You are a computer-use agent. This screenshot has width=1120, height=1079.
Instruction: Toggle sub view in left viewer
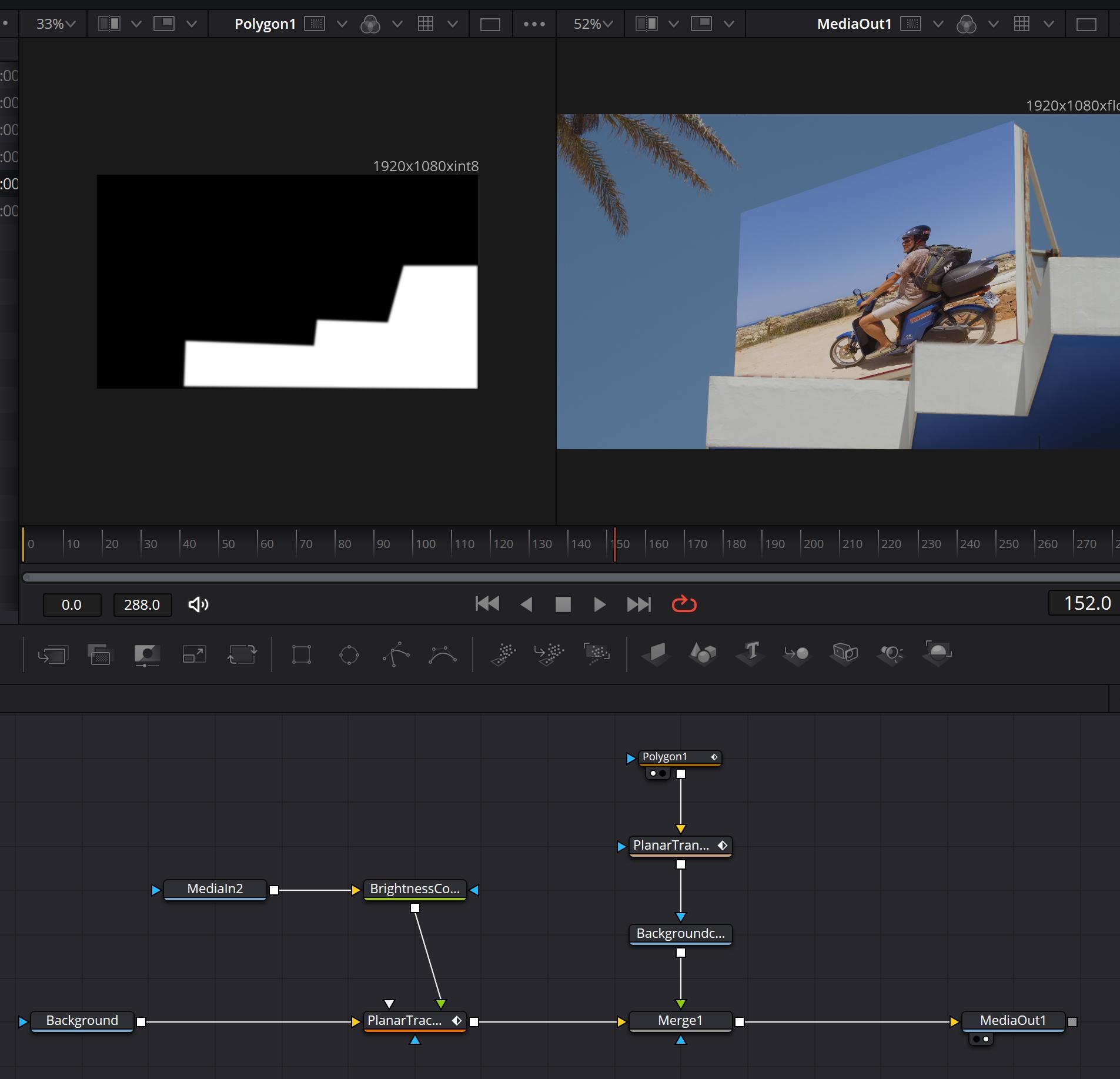pos(164,24)
